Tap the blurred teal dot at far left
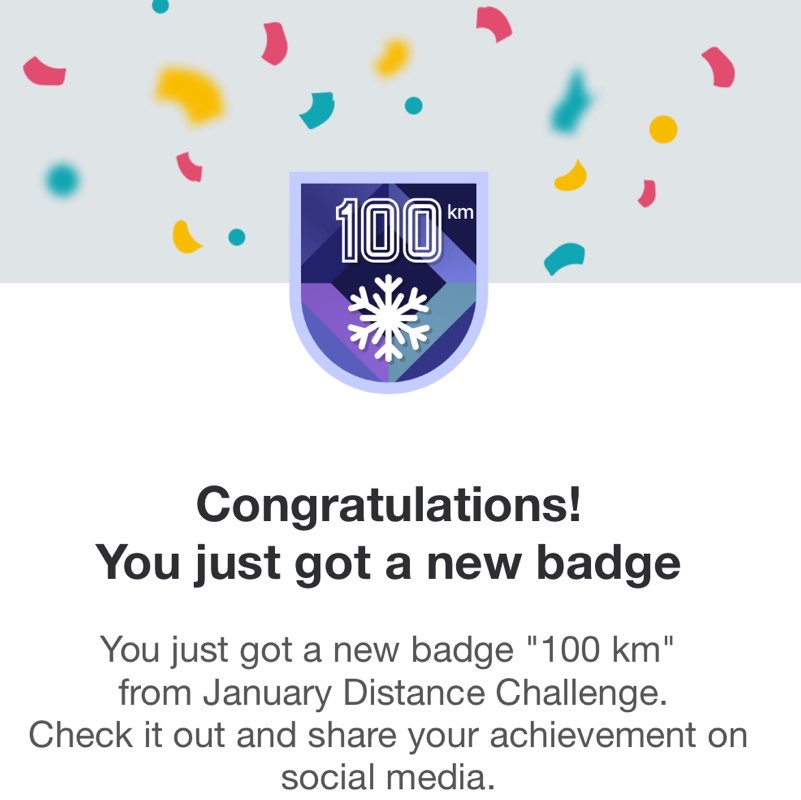Image resolution: width=801 pixels, height=800 pixels. pyautogui.click(x=62, y=180)
